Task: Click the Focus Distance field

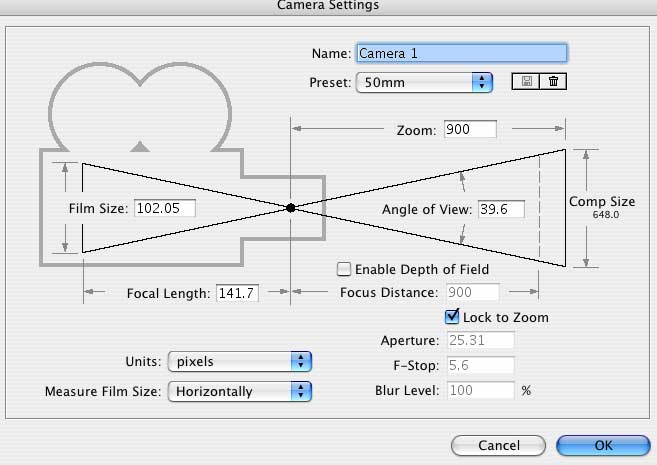Action: point(471,293)
